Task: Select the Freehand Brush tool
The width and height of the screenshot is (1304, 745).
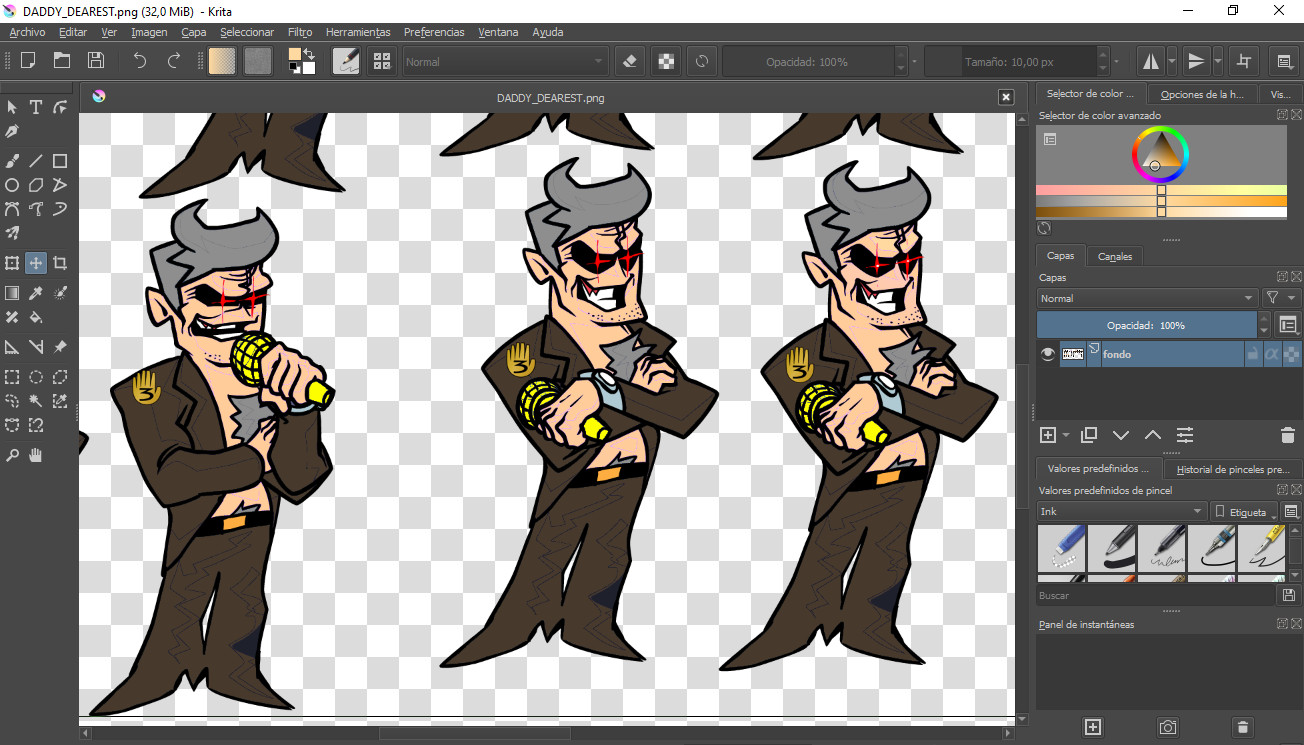Action: coord(12,161)
